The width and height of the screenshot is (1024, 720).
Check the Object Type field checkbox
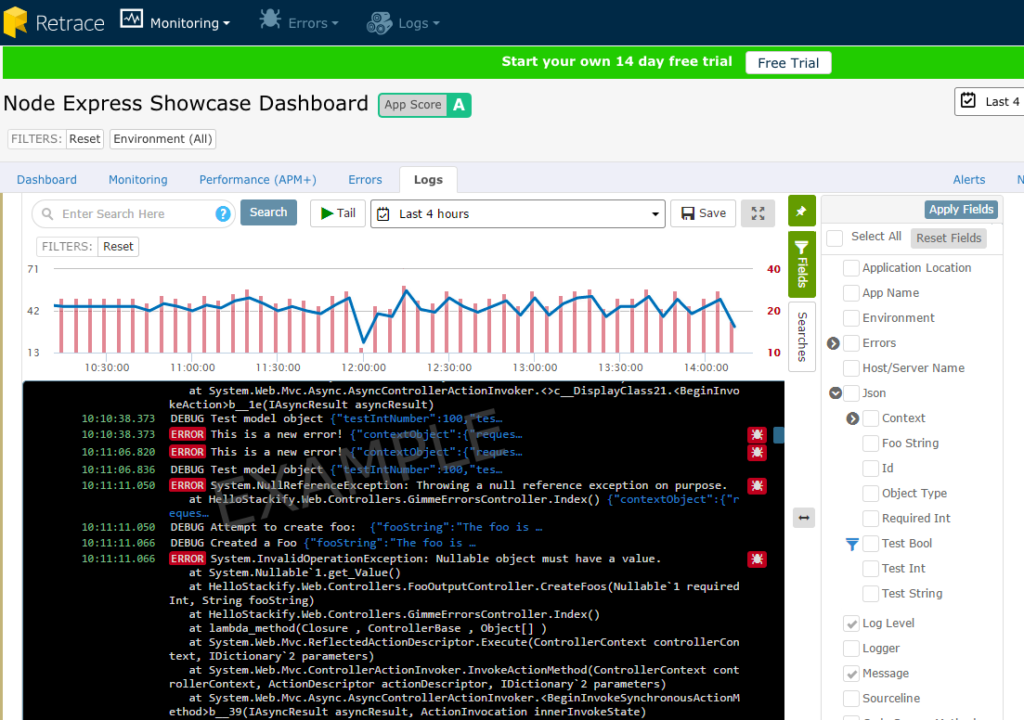[x=871, y=493]
